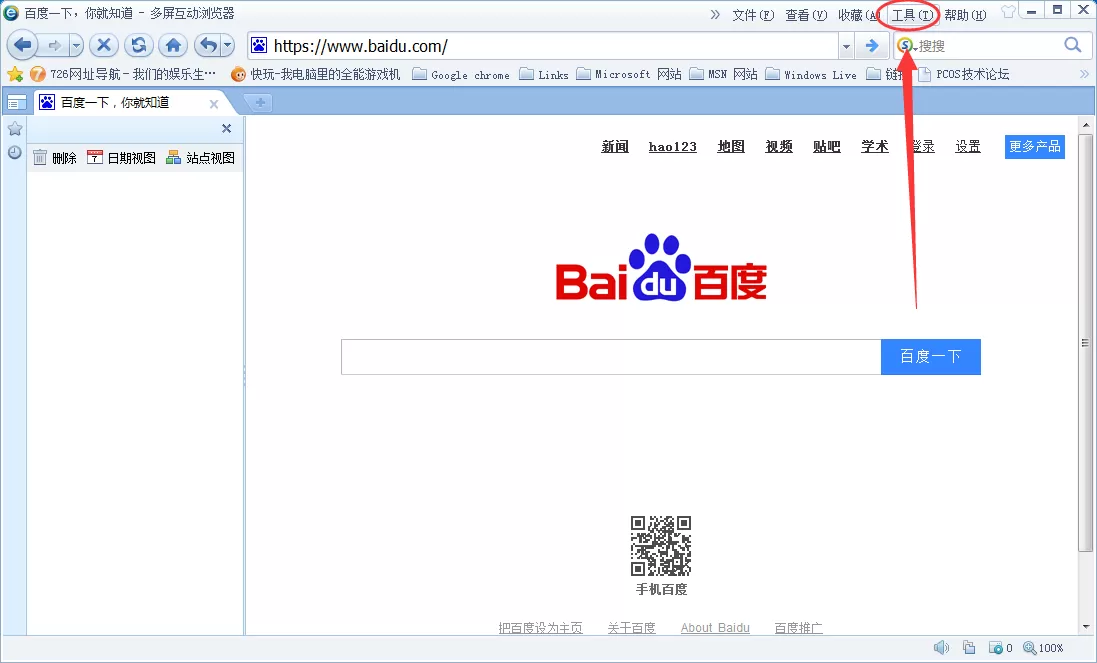This screenshot has height=663, width=1097.
Task: Switch to 日期视图 date view
Action: pos(121,158)
